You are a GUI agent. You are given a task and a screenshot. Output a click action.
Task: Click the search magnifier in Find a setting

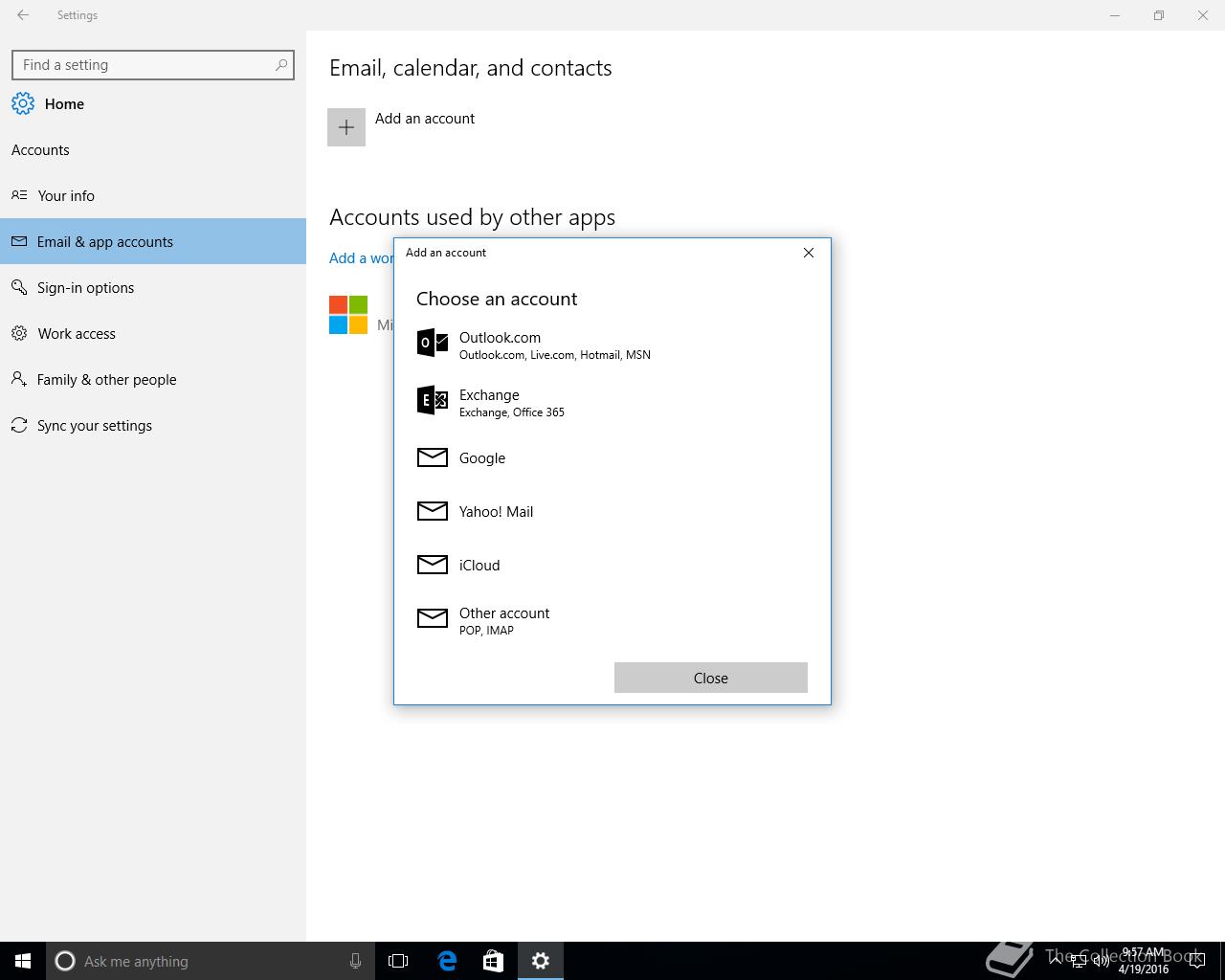tap(280, 65)
